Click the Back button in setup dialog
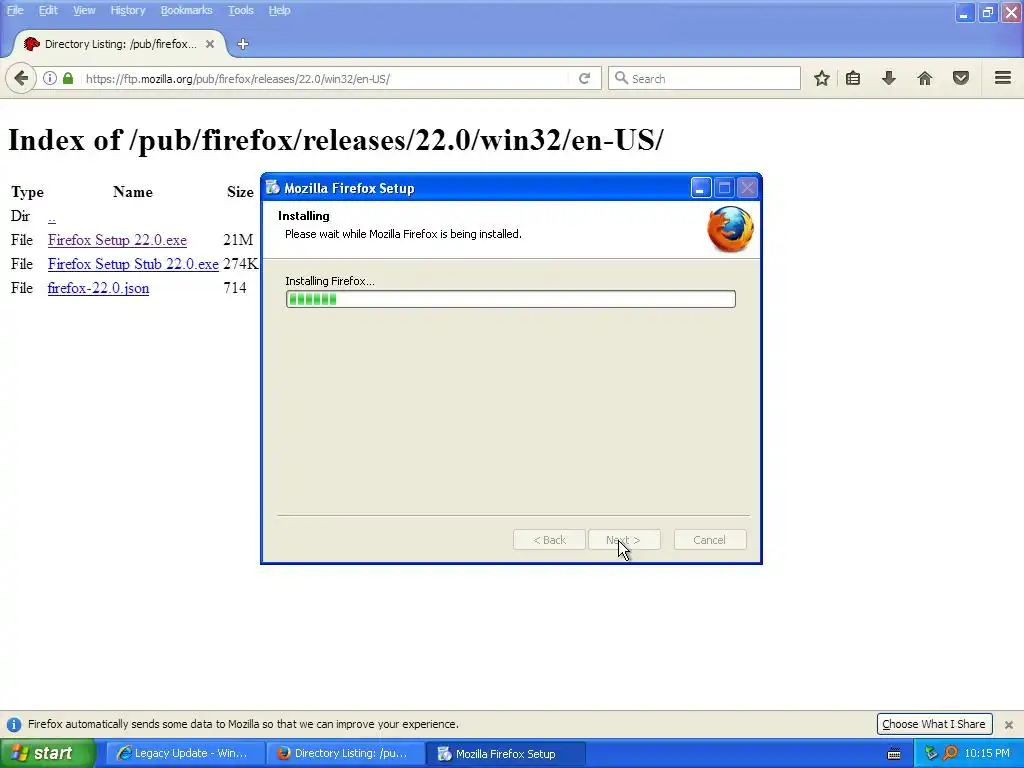 [549, 540]
